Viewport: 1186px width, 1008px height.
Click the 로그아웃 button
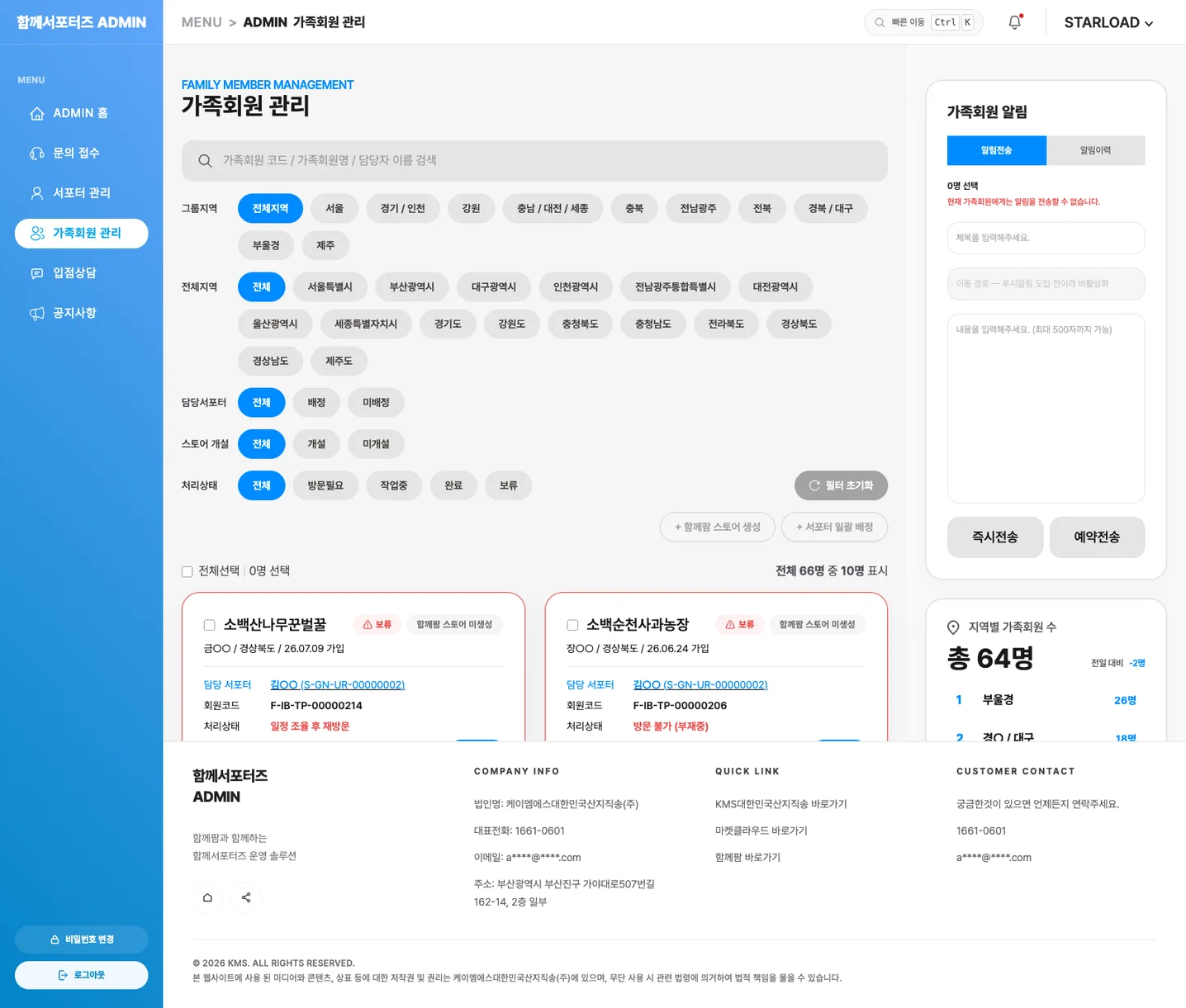[x=81, y=975]
